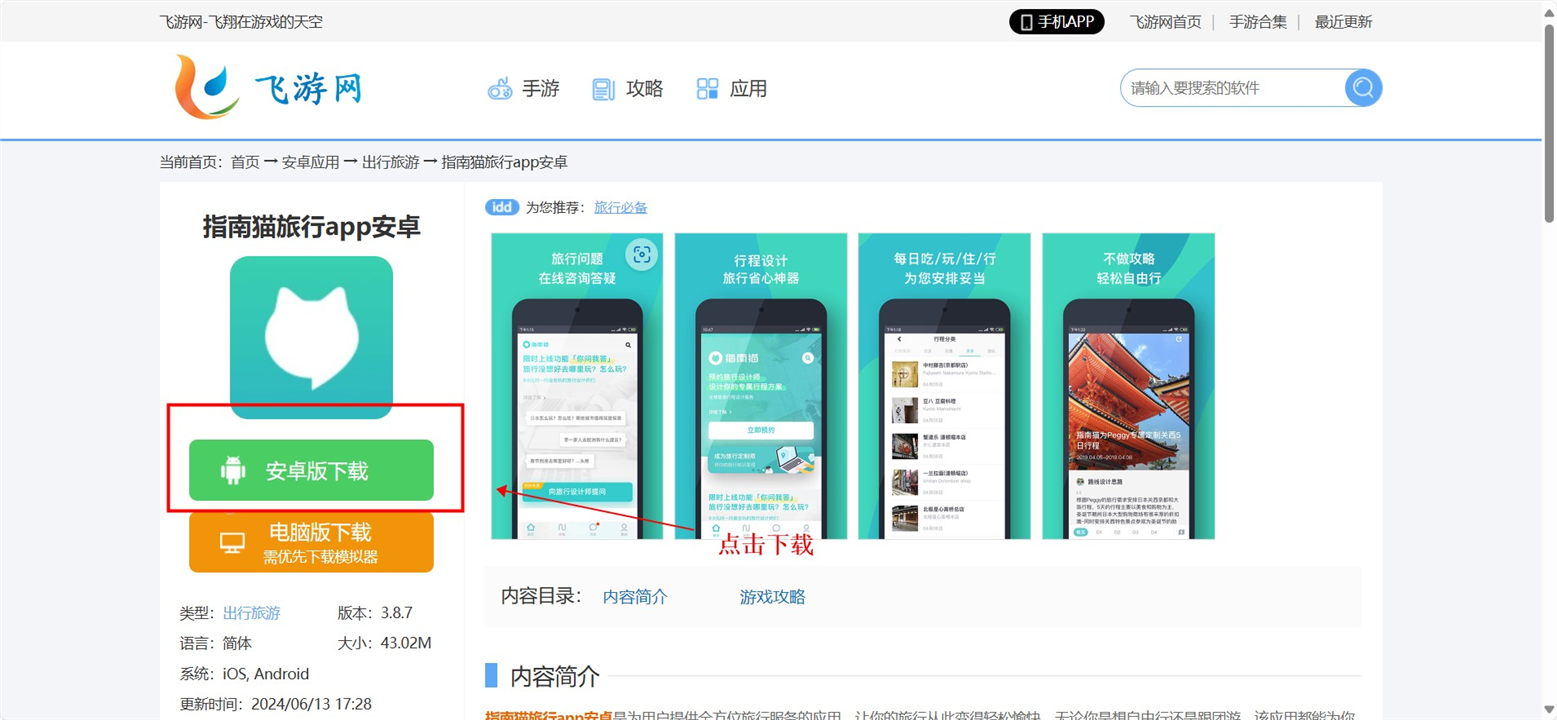Open screenshot 旅行问题 在线咨询答疑

577,386
